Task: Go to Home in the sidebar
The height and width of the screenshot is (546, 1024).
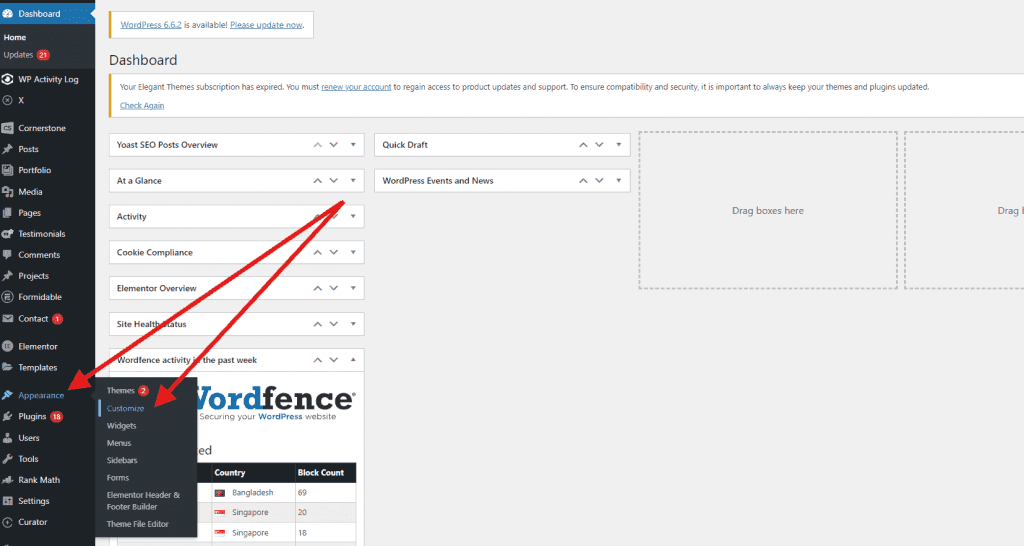Action: pos(15,37)
